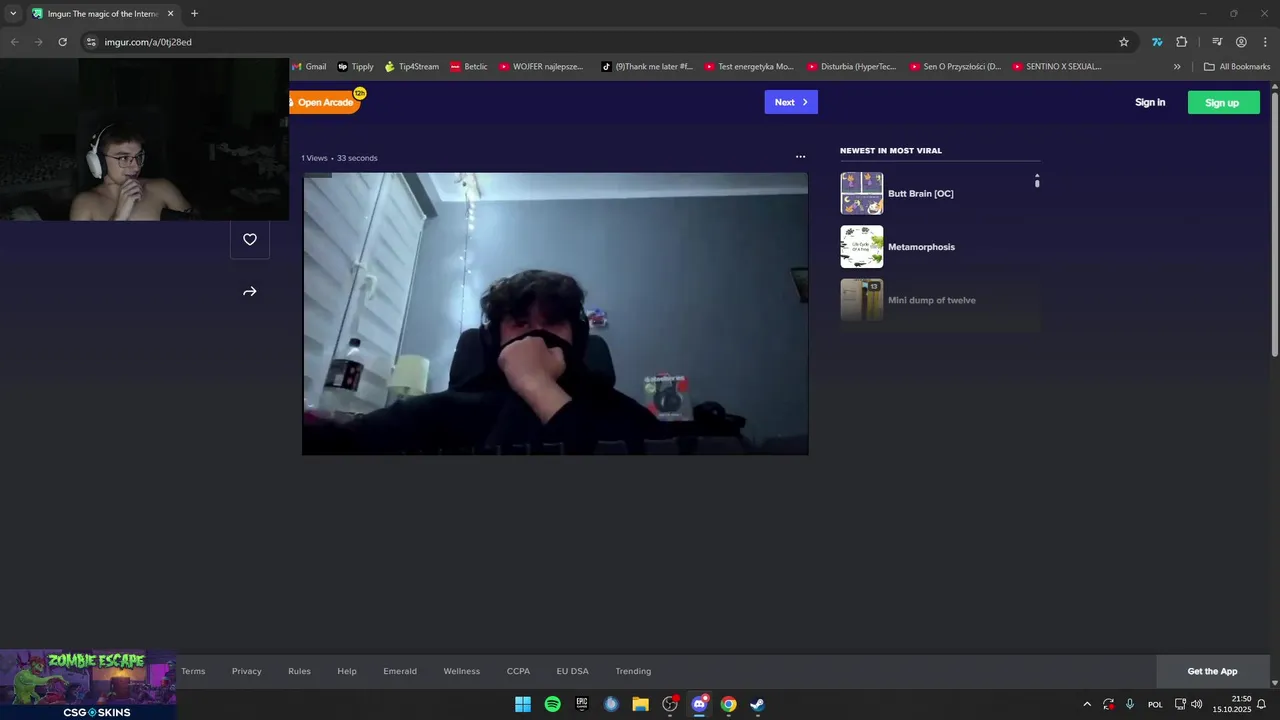Screen dimensions: 1280x720
Task: Open Spotify from the taskbar
Action: (x=552, y=704)
